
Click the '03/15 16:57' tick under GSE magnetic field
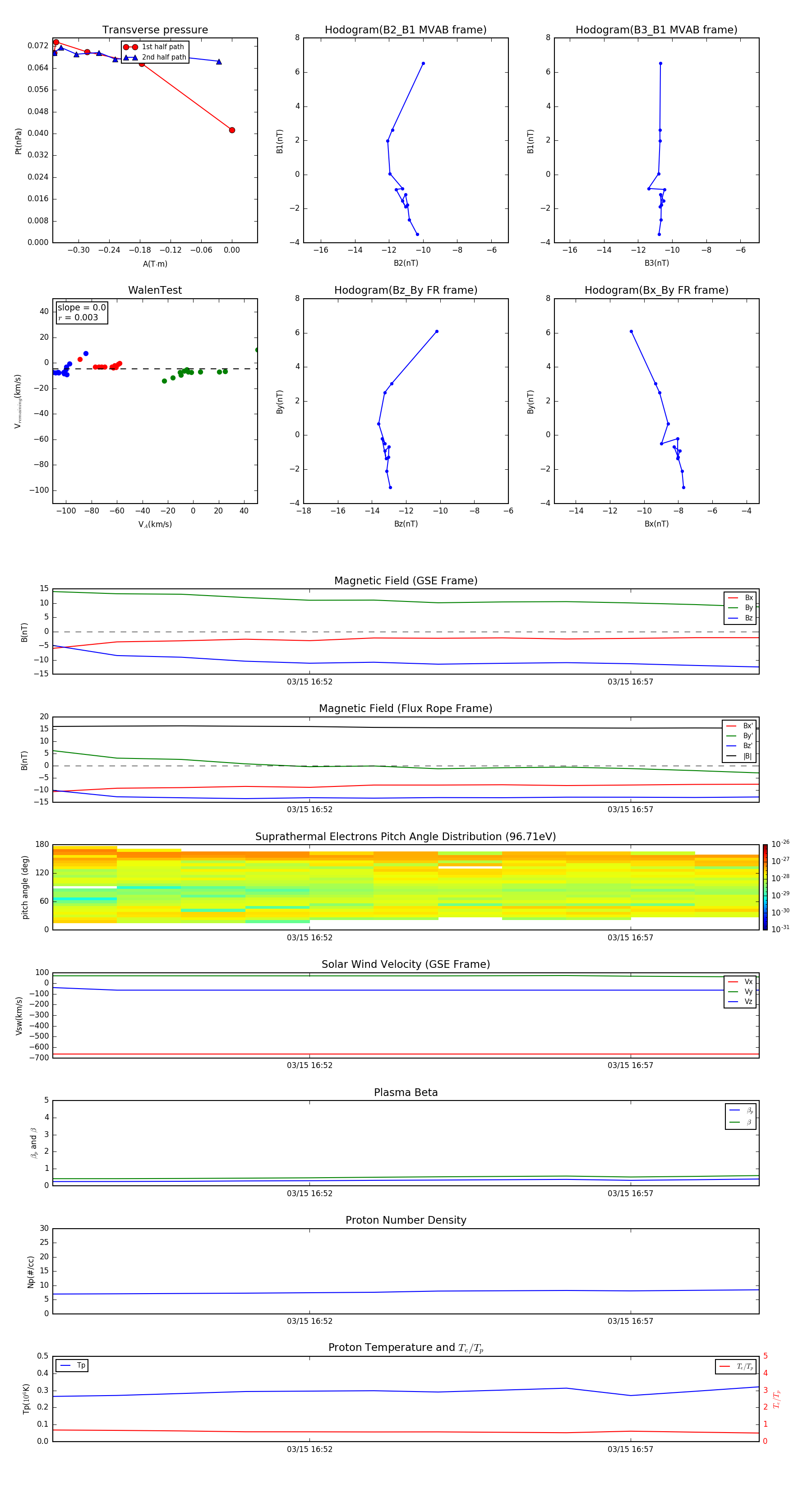pos(631,682)
